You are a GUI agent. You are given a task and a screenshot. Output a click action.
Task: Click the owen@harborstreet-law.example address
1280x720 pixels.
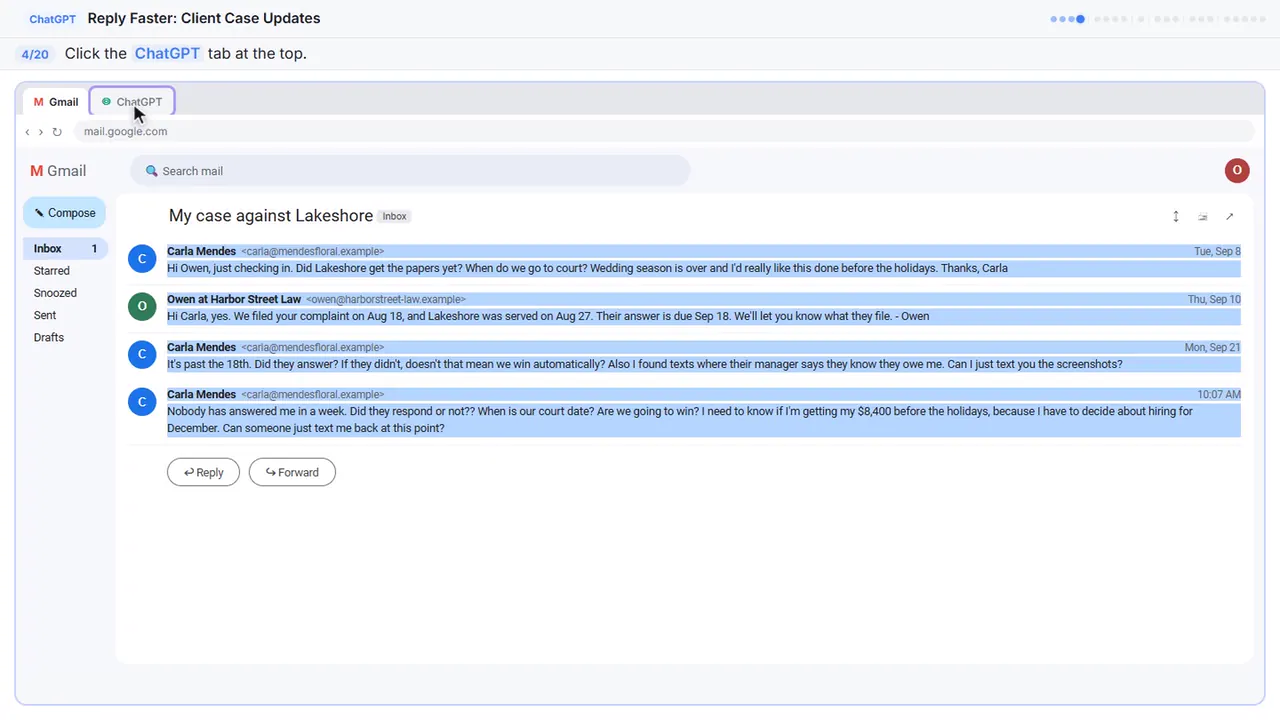point(386,300)
